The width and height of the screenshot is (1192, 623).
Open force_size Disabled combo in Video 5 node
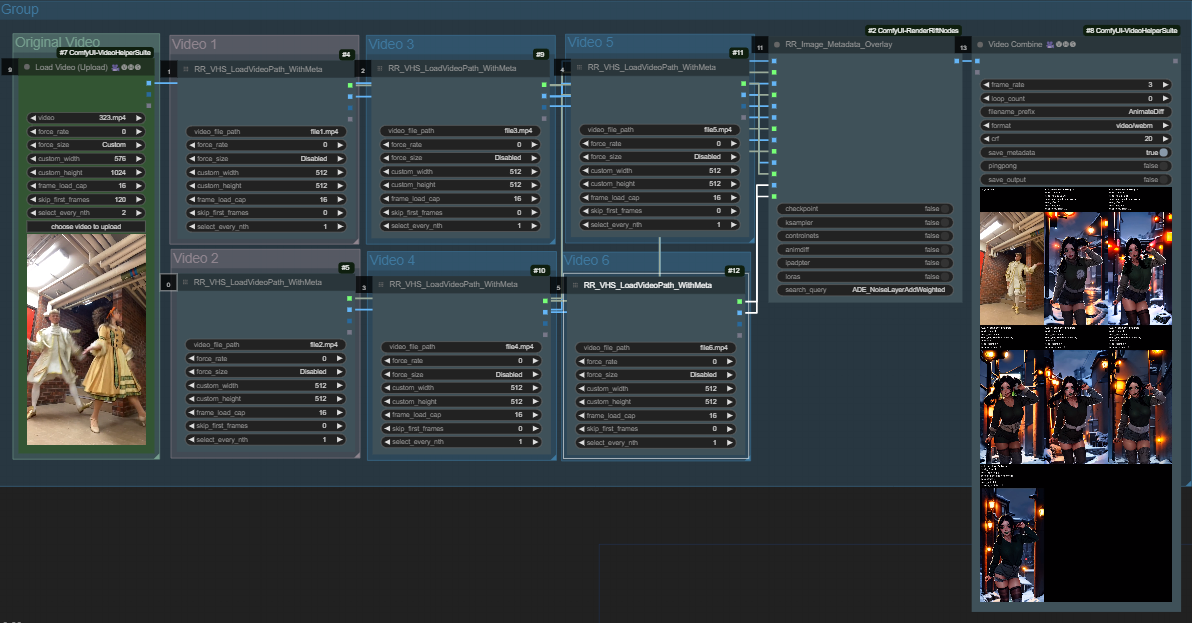click(659, 157)
